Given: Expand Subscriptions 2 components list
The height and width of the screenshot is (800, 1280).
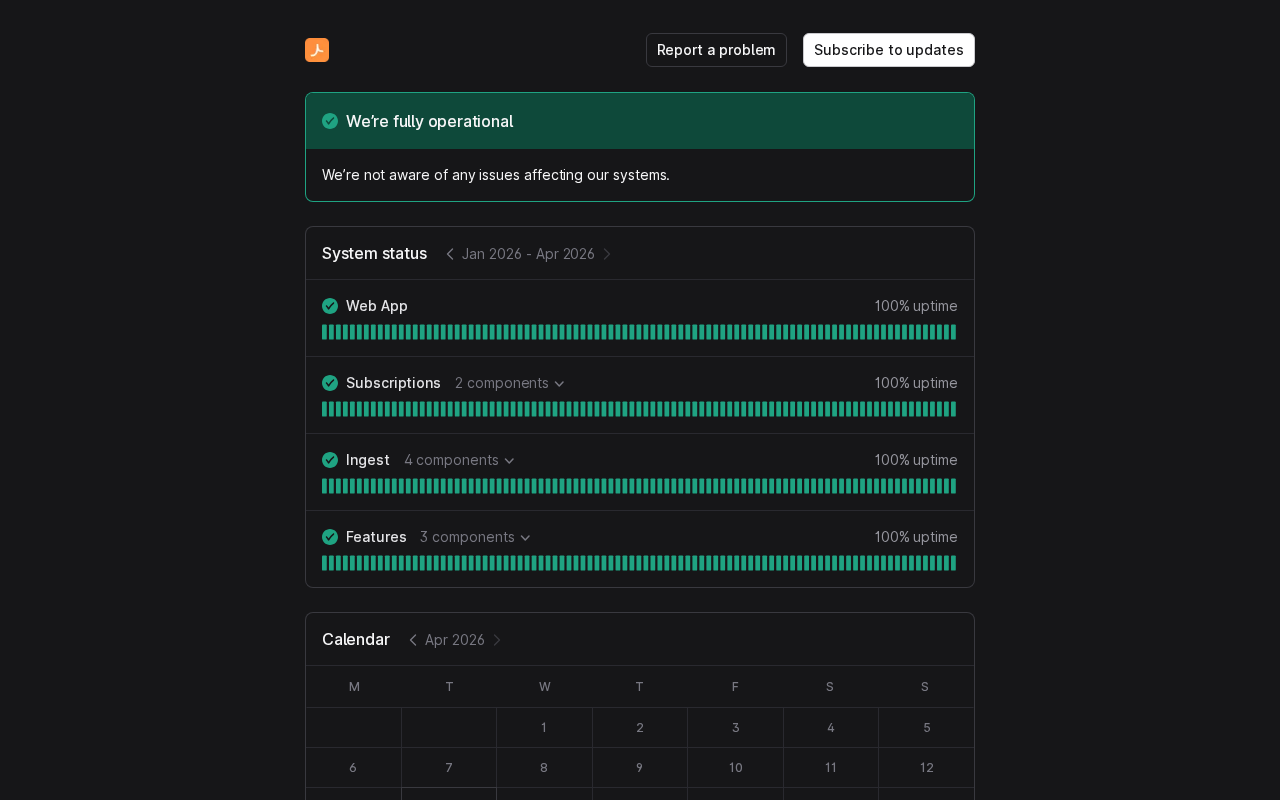Looking at the screenshot, I should click(x=510, y=383).
